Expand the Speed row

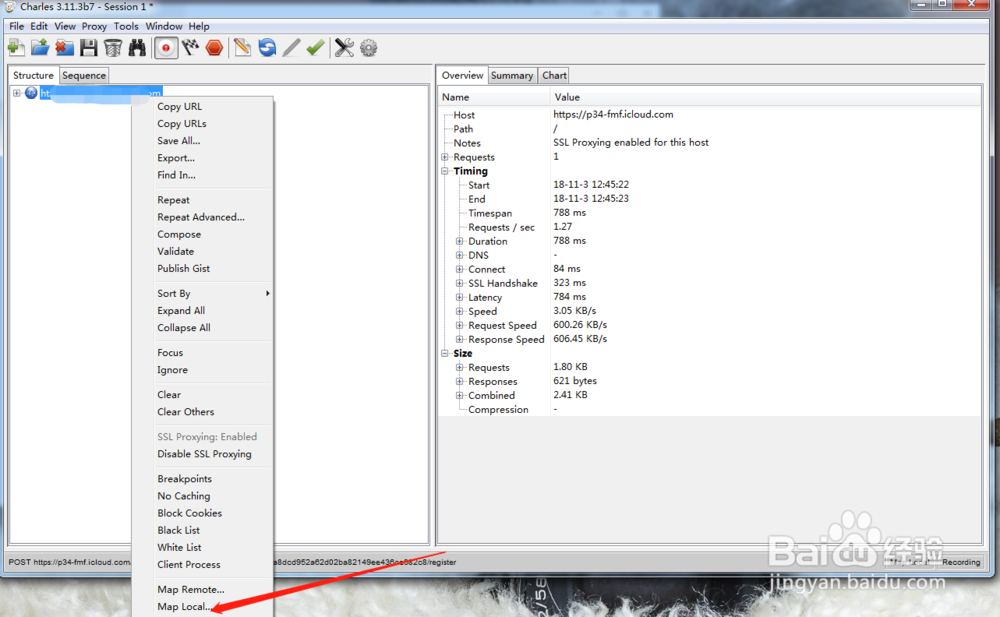pos(459,311)
